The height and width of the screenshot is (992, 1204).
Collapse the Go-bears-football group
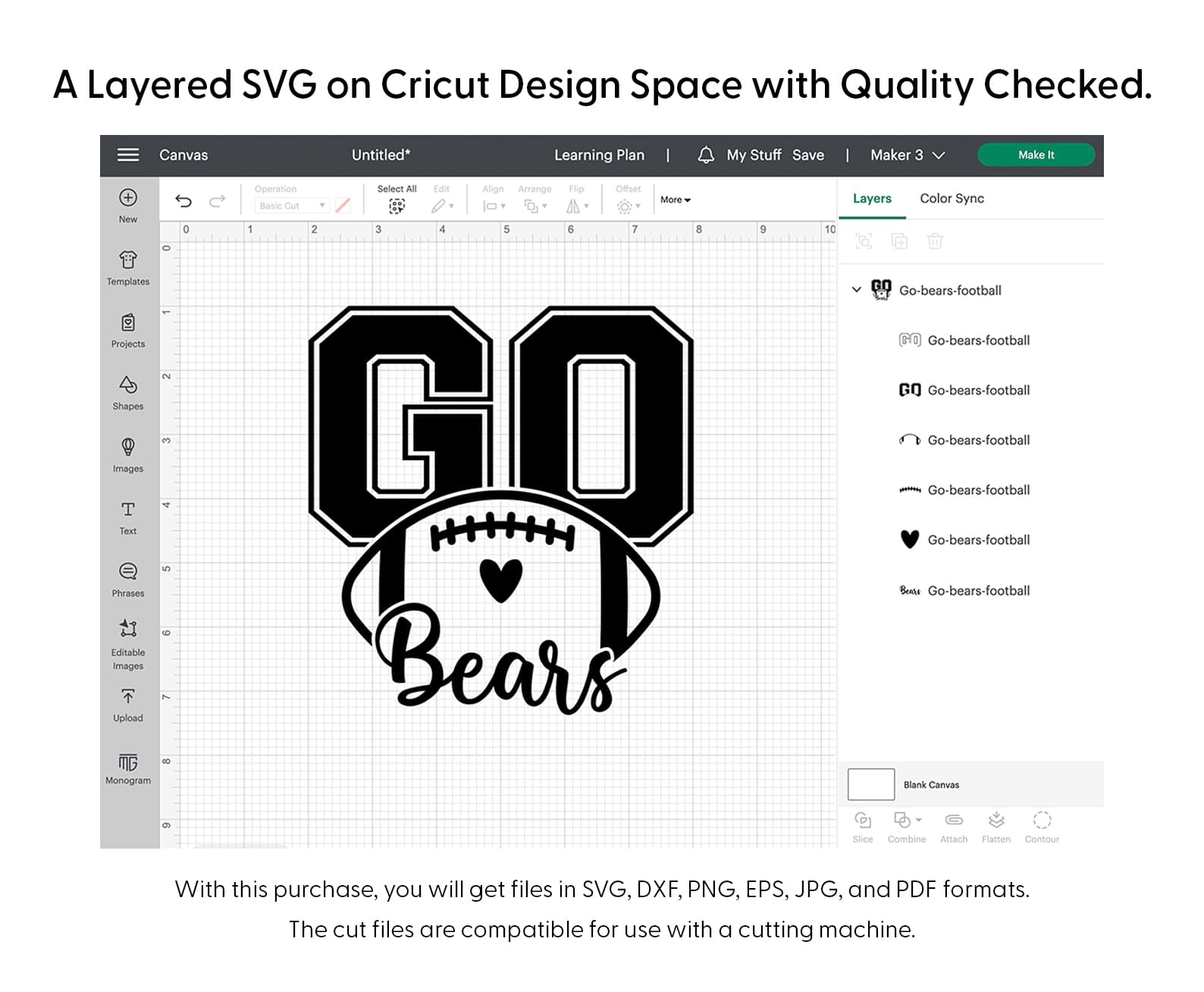coord(857,290)
